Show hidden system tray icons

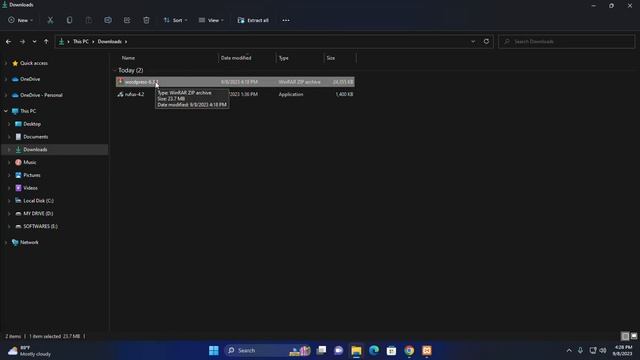(x=569, y=351)
